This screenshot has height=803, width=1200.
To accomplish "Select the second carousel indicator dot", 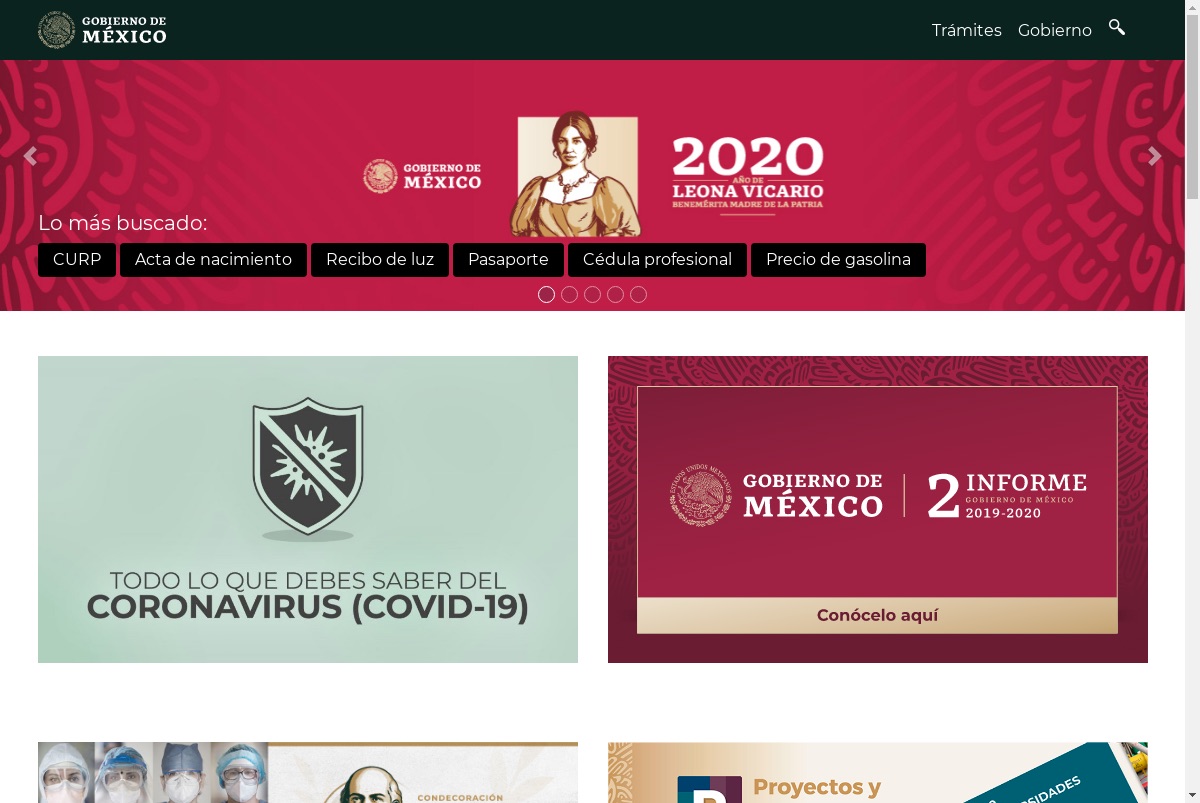I will point(569,294).
